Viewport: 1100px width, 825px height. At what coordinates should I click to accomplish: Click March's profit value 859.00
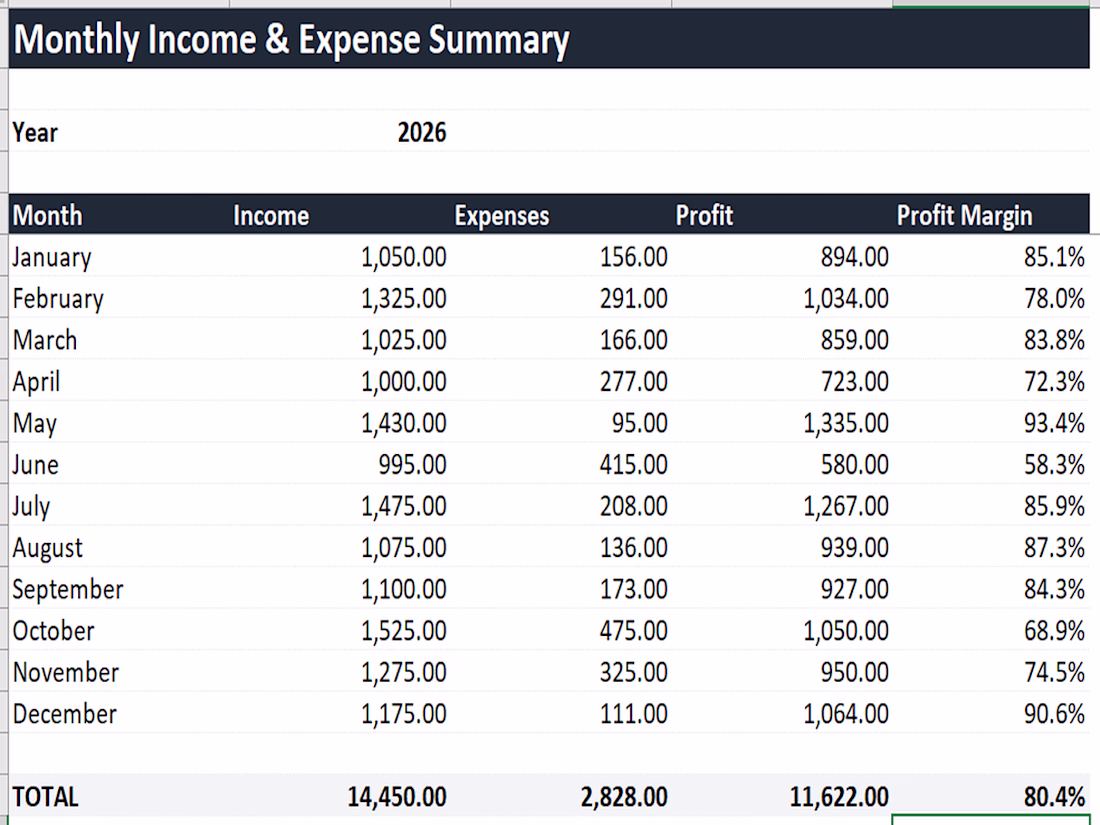point(854,340)
